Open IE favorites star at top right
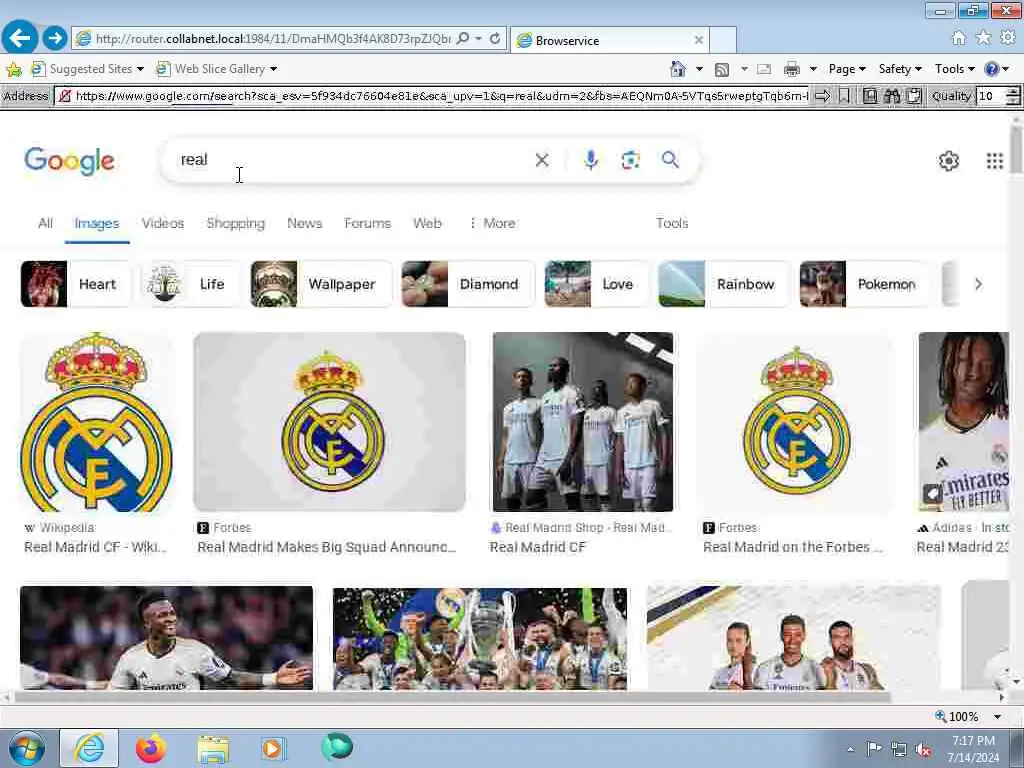Viewport: 1024px width, 768px height. (983, 38)
